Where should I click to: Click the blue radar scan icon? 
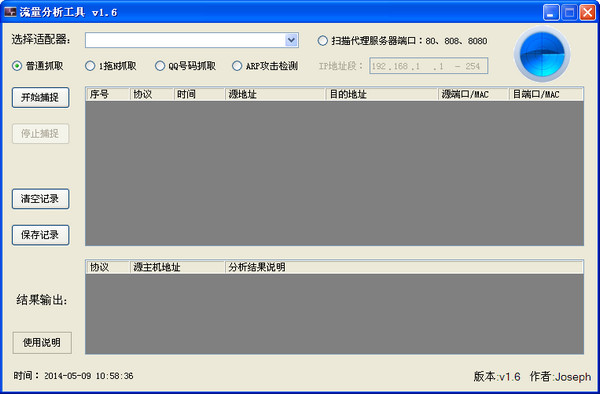[542, 54]
